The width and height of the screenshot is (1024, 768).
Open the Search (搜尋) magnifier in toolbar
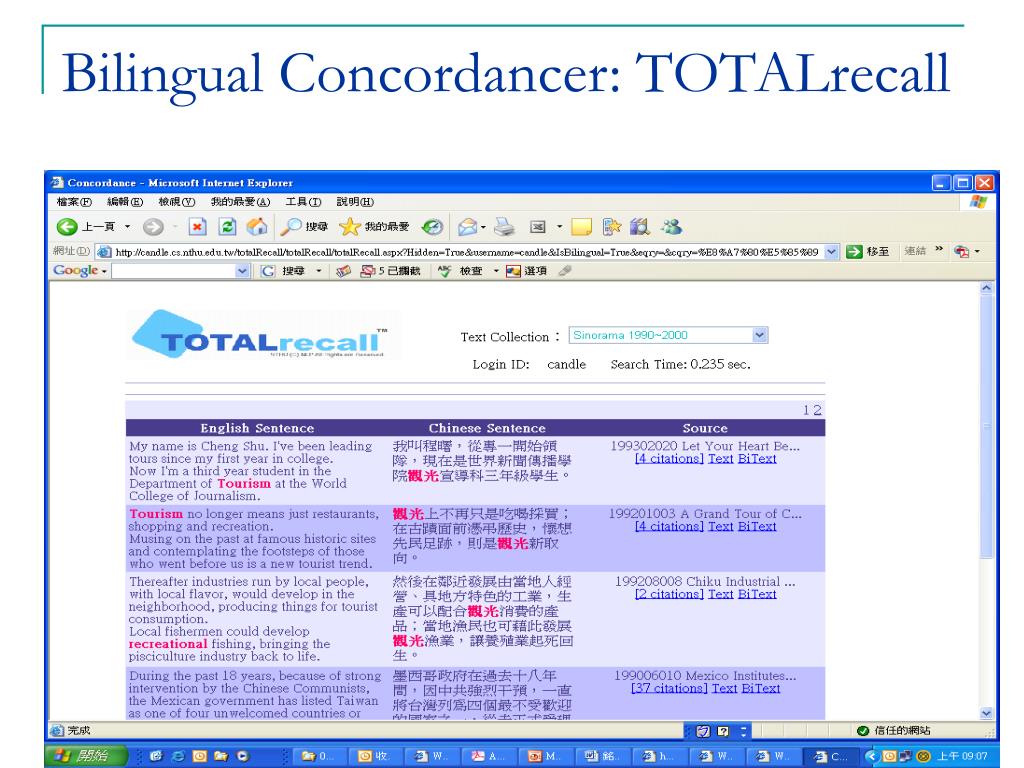[x=304, y=227]
